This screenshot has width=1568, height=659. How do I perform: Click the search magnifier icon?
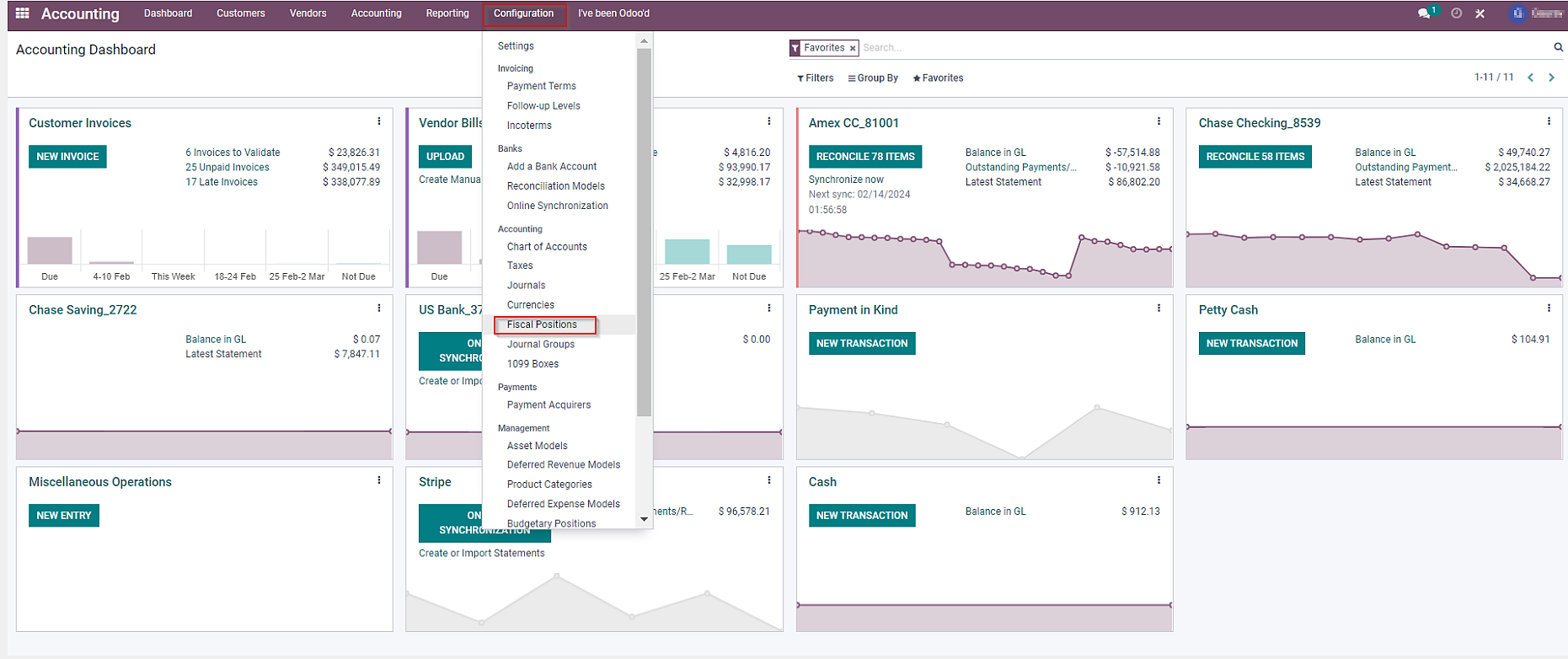(1559, 47)
